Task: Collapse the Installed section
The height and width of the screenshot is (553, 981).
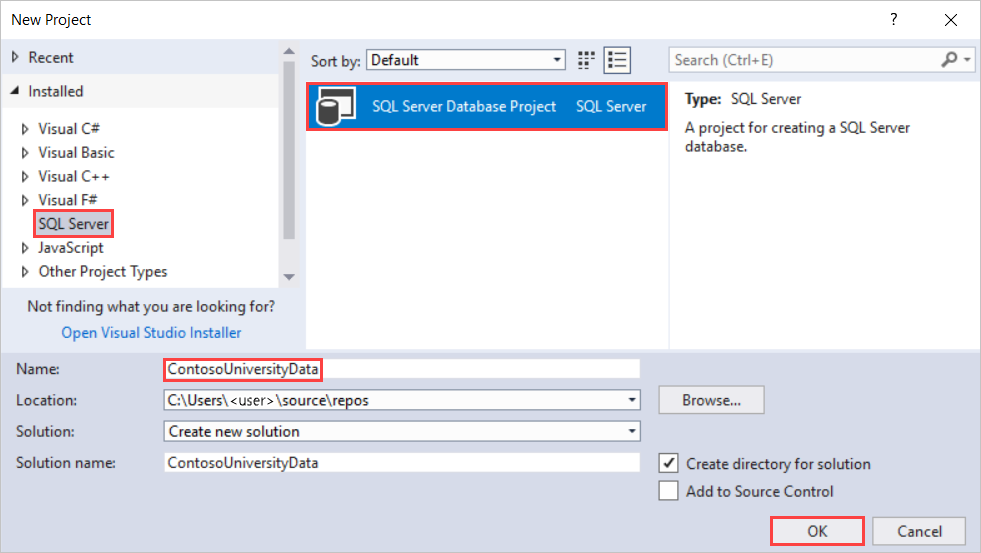Action: coord(14,91)
